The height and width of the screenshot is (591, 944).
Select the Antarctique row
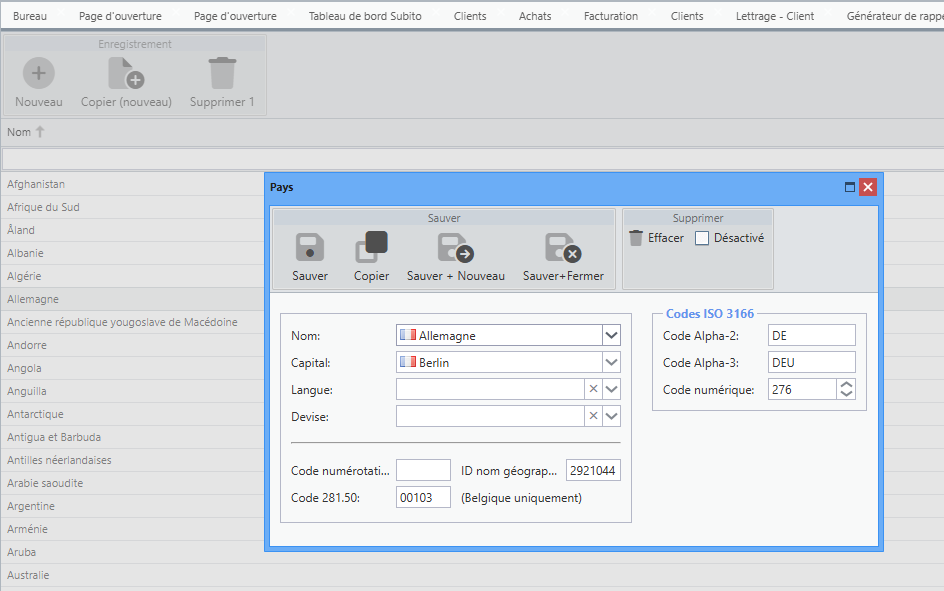point(36,414)
